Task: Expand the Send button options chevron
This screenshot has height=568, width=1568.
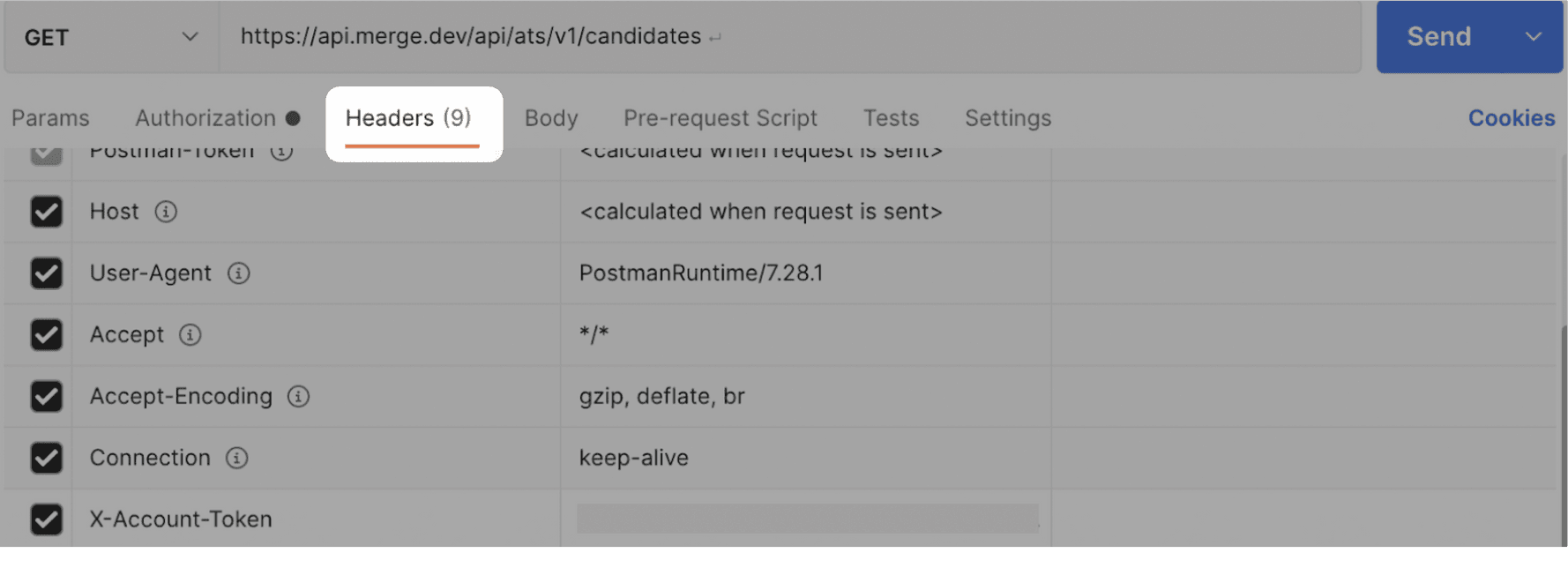Action: click(1534, 37)
